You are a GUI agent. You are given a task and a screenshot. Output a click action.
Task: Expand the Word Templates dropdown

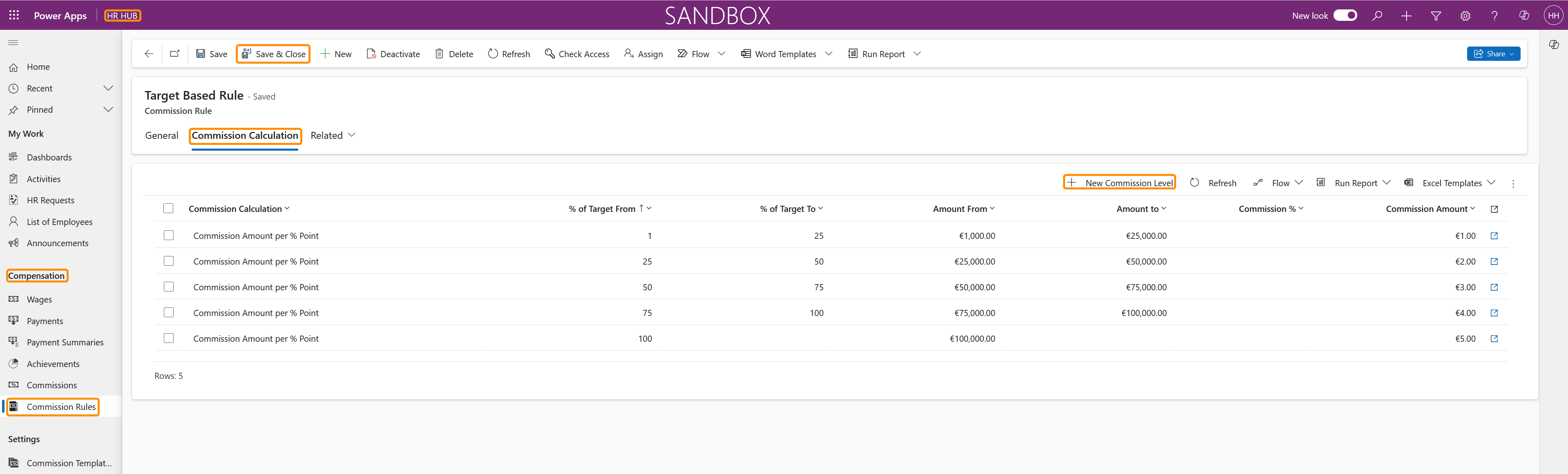pyautogui.click(x=829, y=53)
